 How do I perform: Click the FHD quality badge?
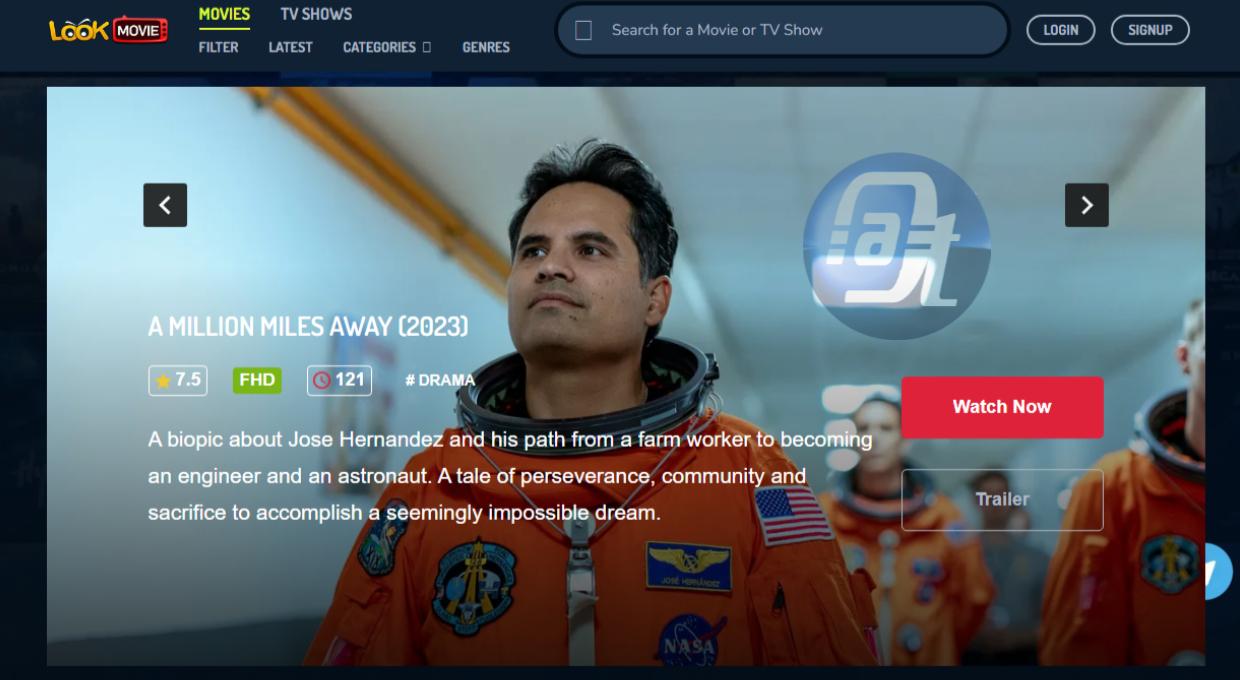pos(257,380)
